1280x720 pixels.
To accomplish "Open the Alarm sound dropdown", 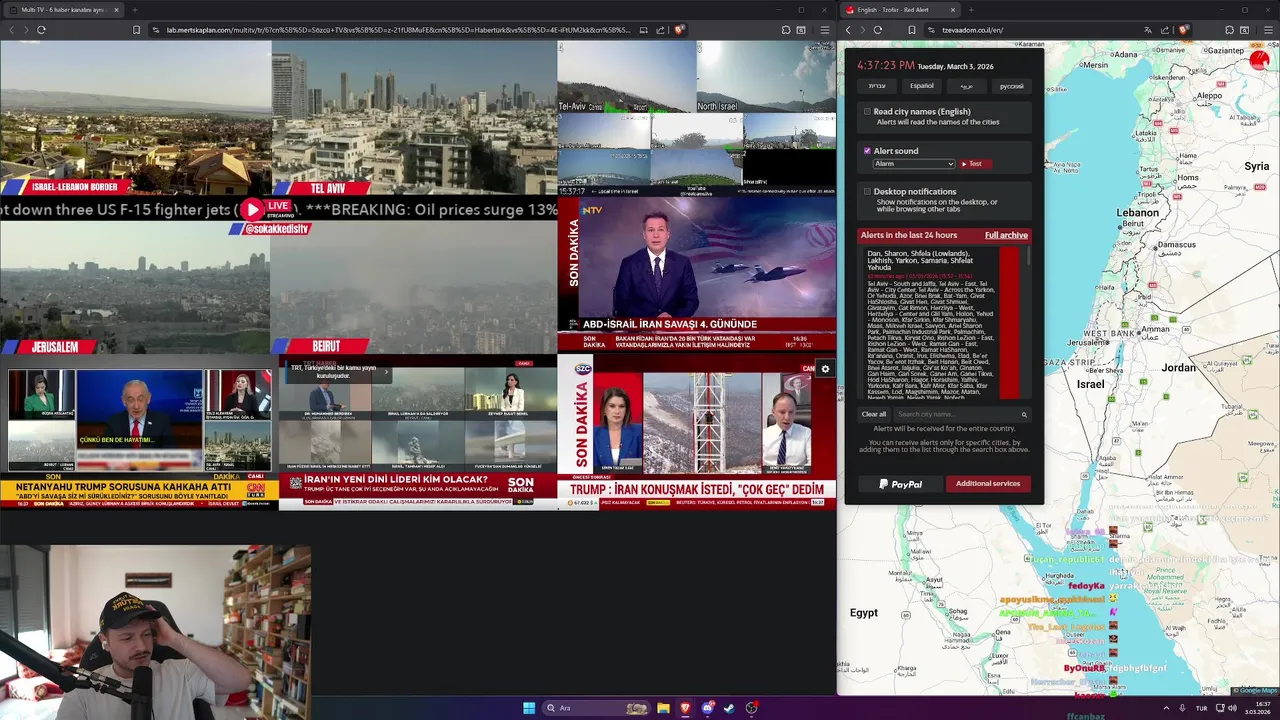I will click(914, 164).
